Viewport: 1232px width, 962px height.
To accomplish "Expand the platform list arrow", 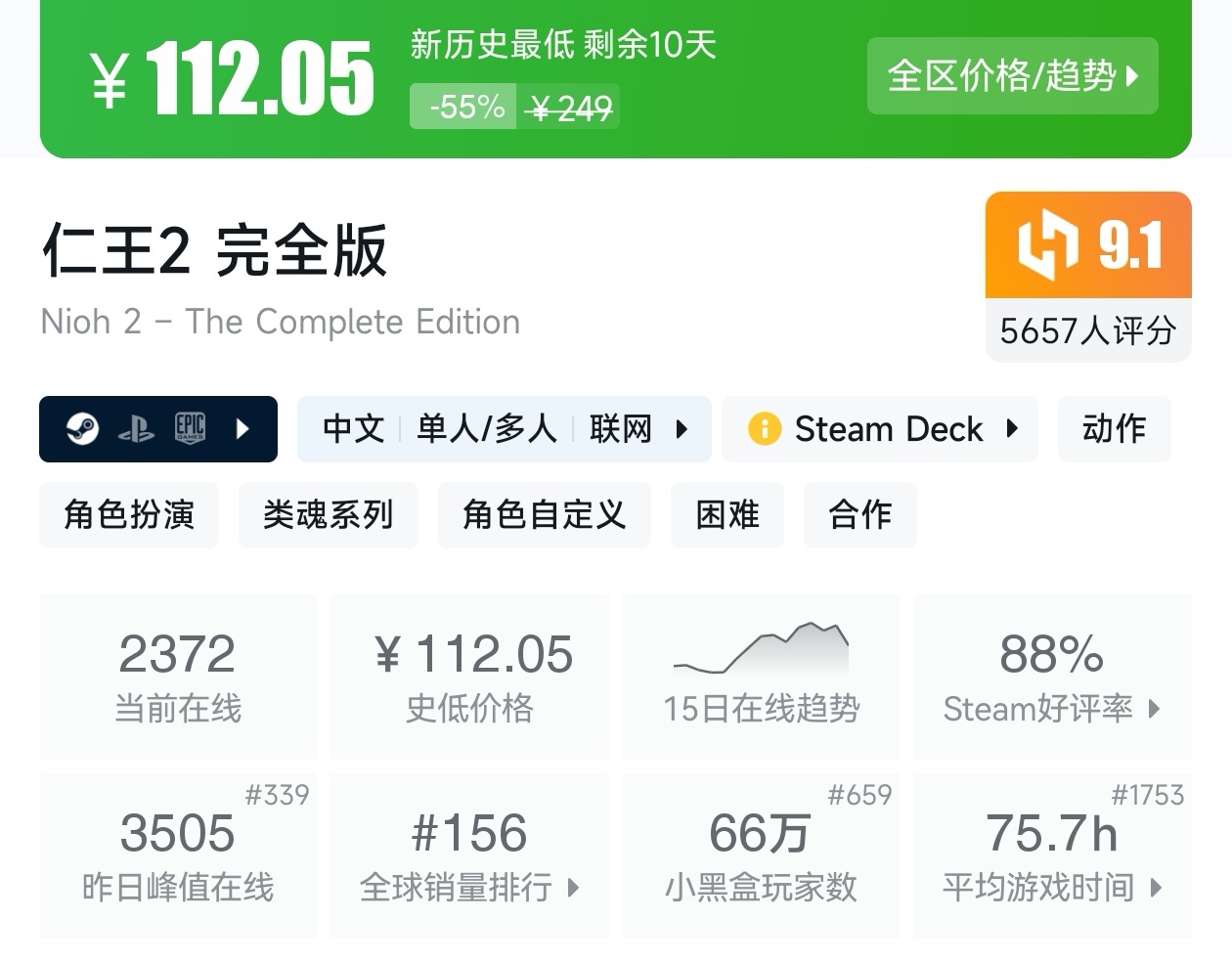I will tap(242, 428).
